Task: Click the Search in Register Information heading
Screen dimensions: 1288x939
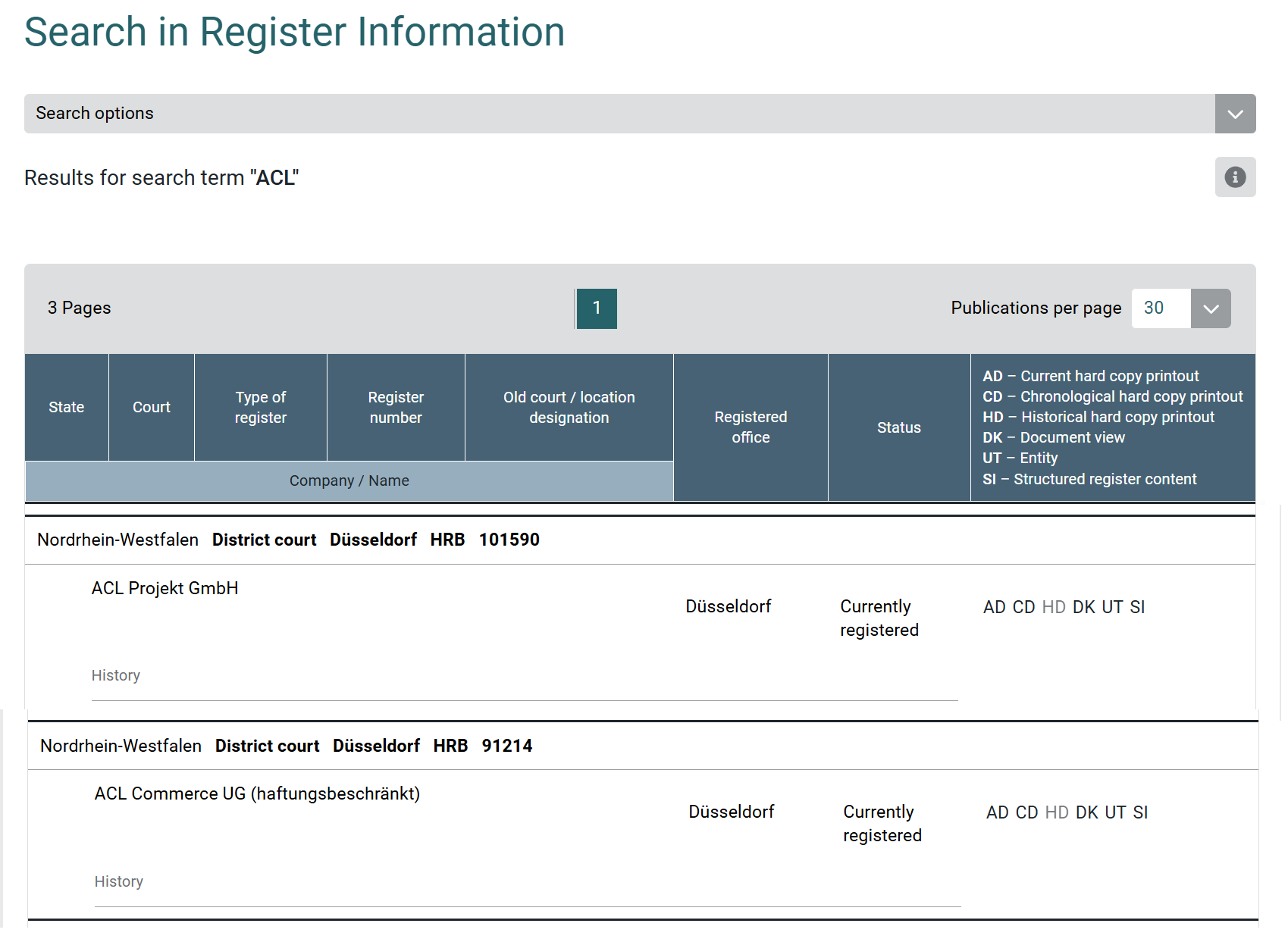Action: [x=294, y=32]
